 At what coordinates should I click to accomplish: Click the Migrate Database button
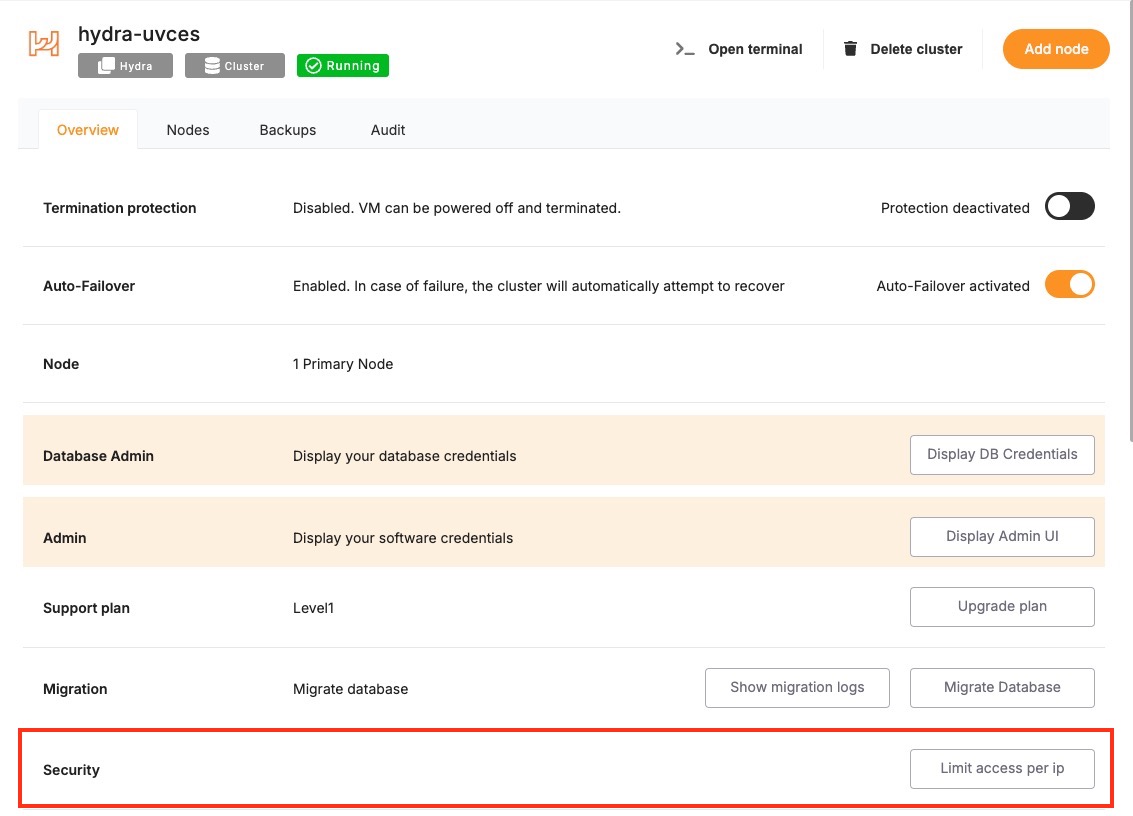[1002, 687]
